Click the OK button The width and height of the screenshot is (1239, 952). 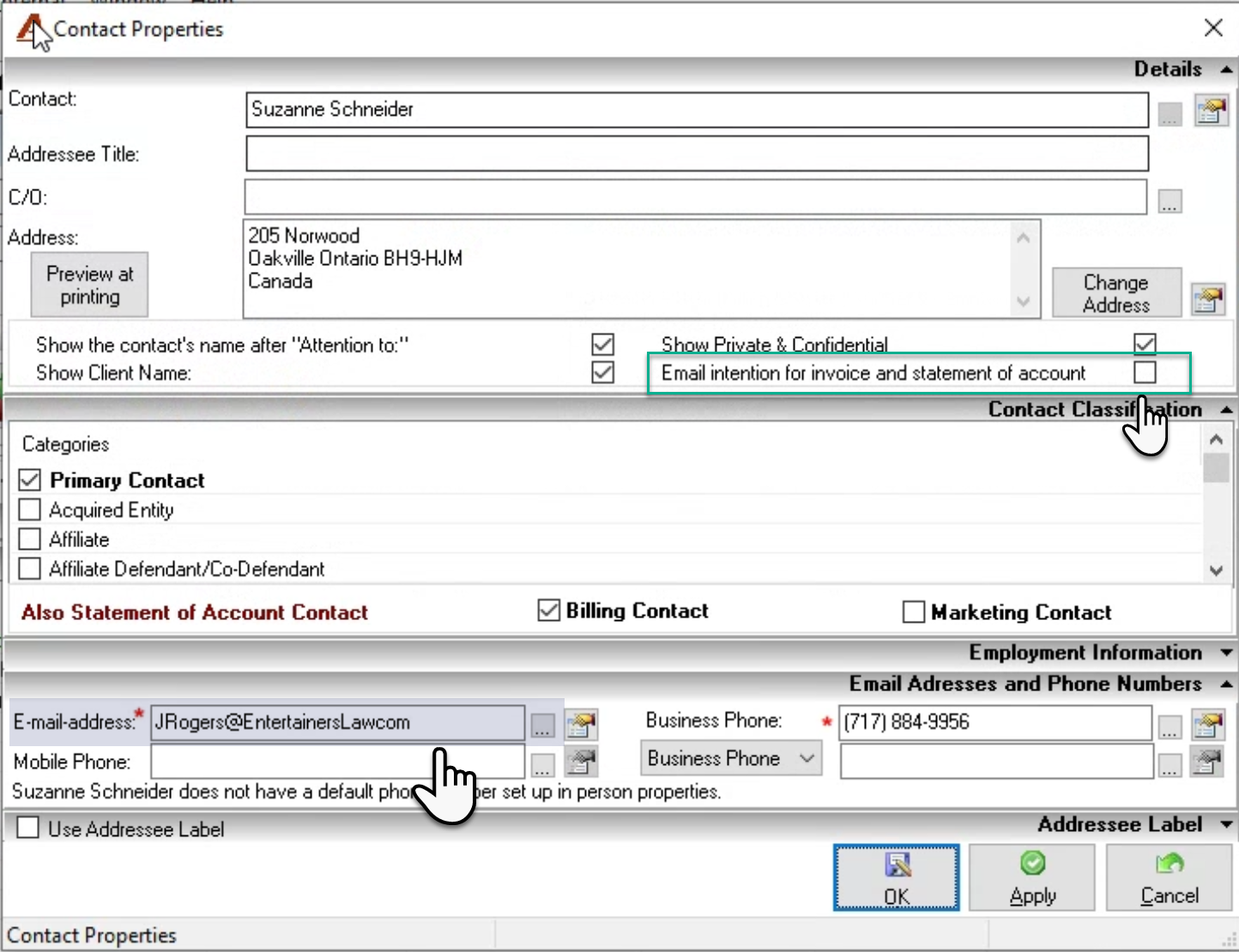click(896, 877)
